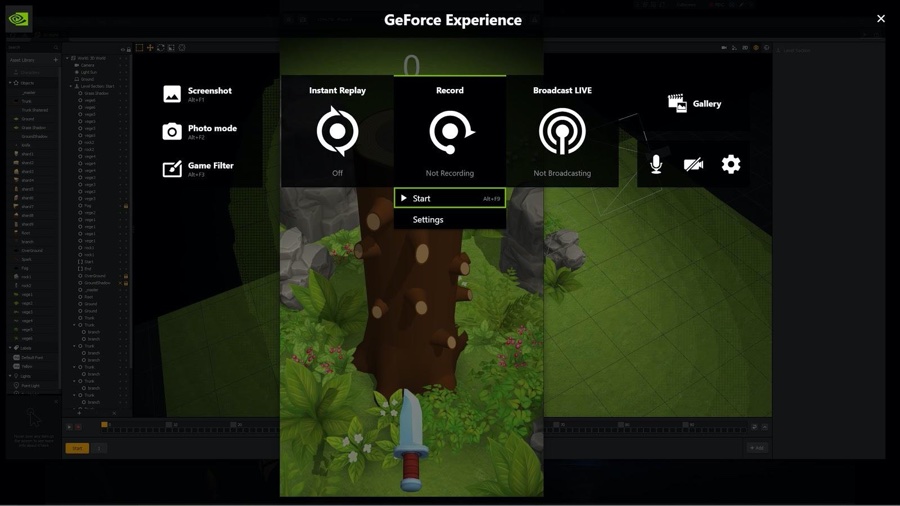Screen dimensions: 900x506
Task: Select the shard1 asset in the library
Action: [x=33, y=154]
